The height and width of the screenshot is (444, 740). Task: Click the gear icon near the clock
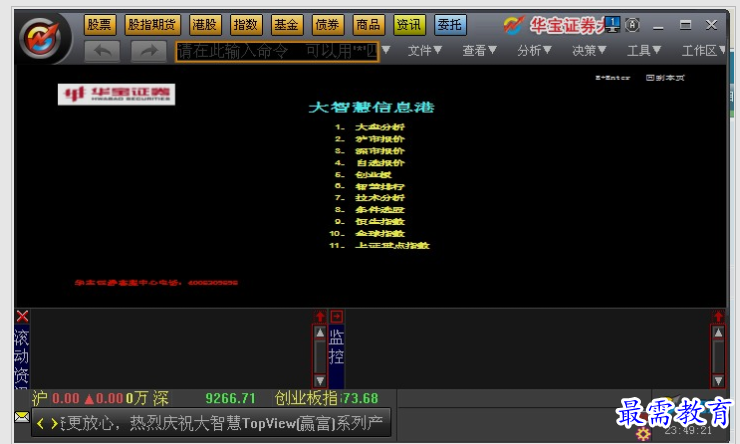[x=642, y=433]
